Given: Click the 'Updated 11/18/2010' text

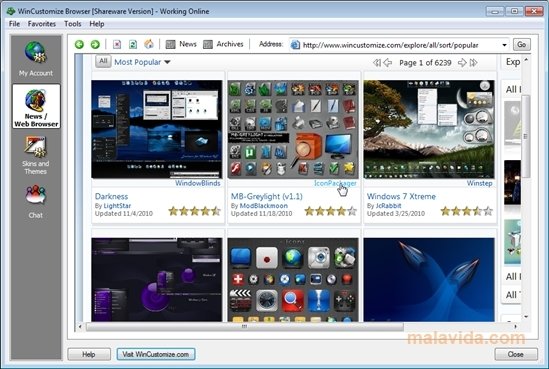Looking at the screenshot, I should (262, 214).
